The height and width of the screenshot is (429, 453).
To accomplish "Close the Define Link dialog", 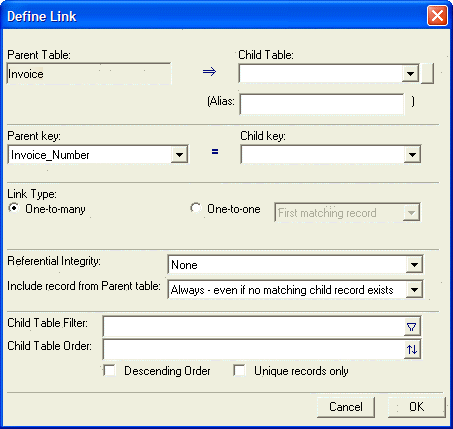I will coord(437,16).
